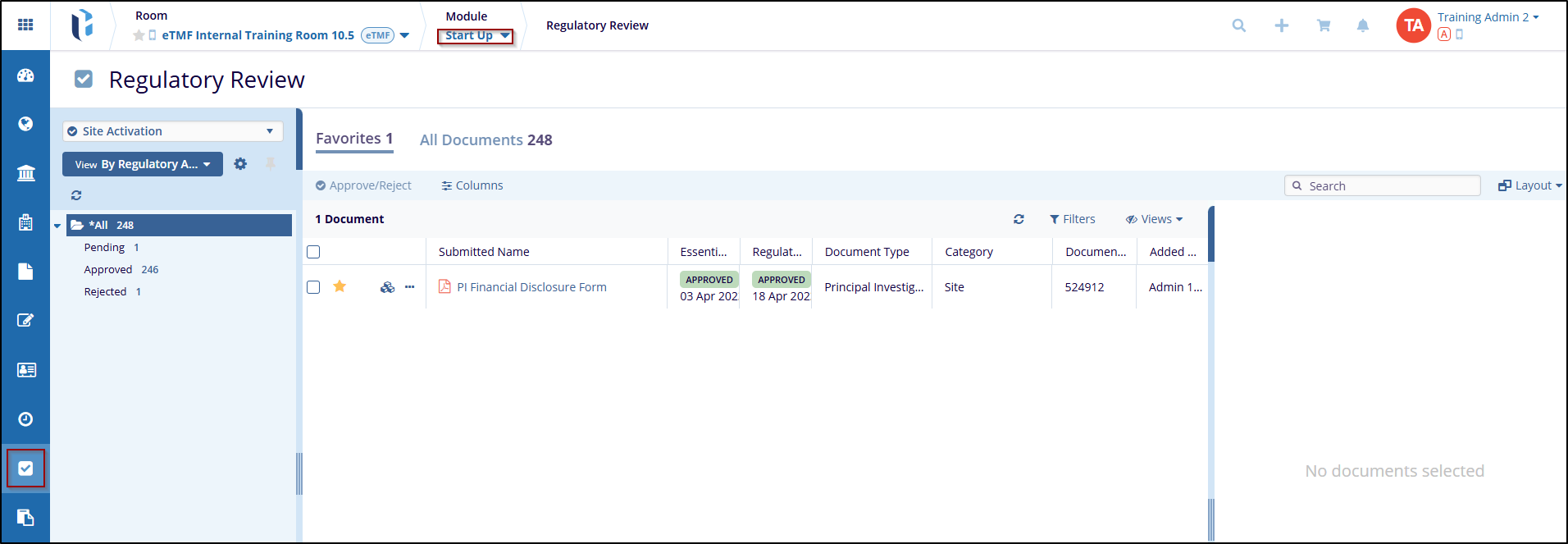
Task: Click the magnifier search icon in header
Action: click(x=1238, y=26)
